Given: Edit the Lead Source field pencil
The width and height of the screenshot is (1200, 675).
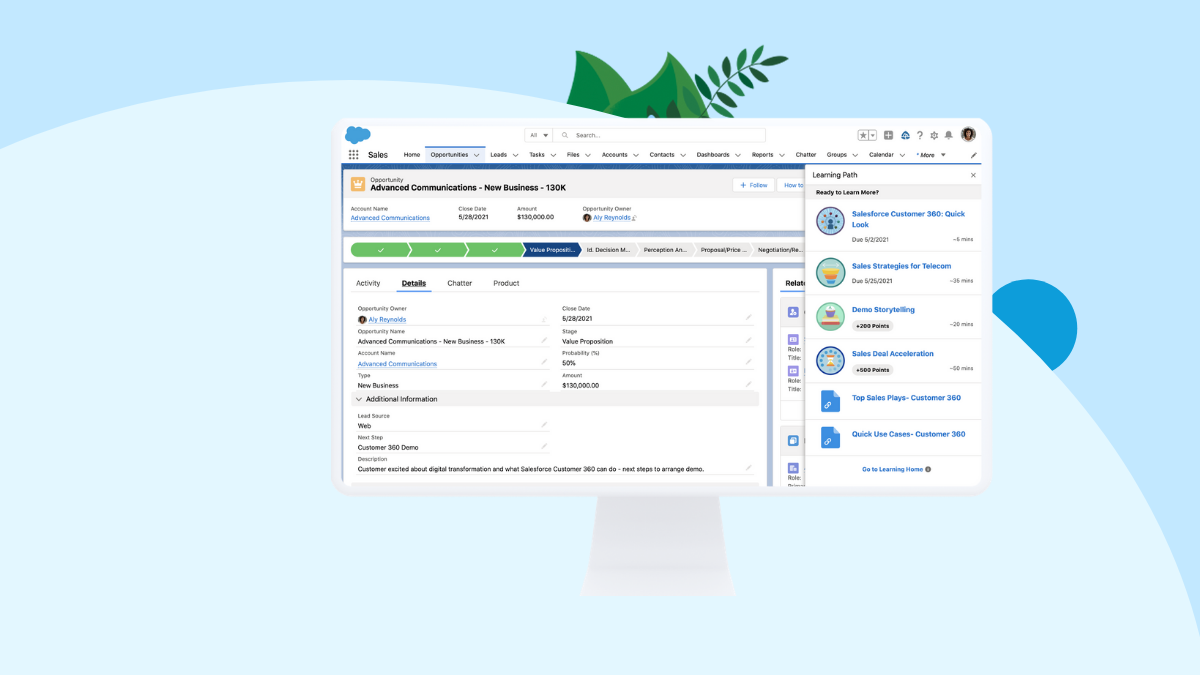Looking at the screenshot, I should click(544, 425).
